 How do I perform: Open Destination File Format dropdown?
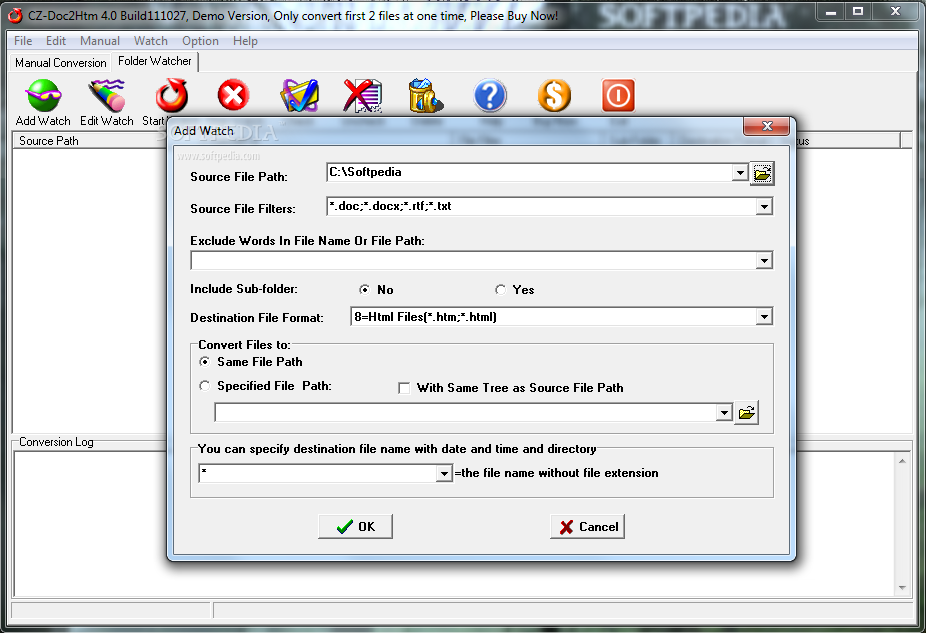(764, 317)
